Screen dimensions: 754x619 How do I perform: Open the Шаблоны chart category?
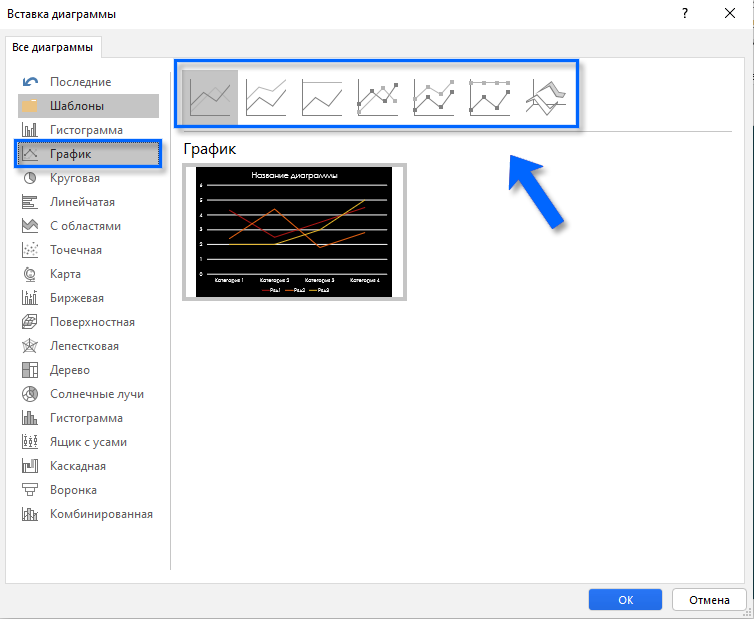point(77,106)
